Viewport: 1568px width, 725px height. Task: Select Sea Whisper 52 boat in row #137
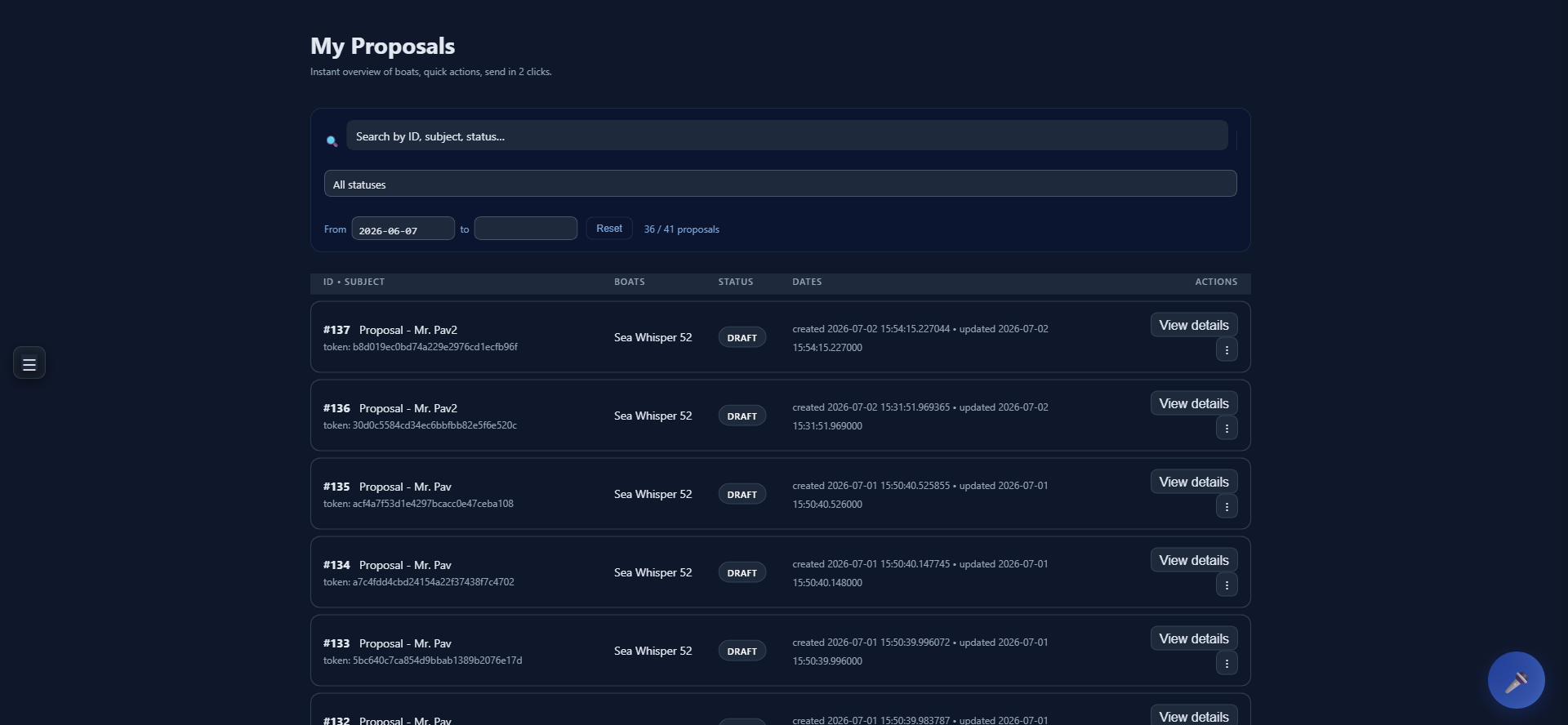pyautogui.click(x=653, y=337)
